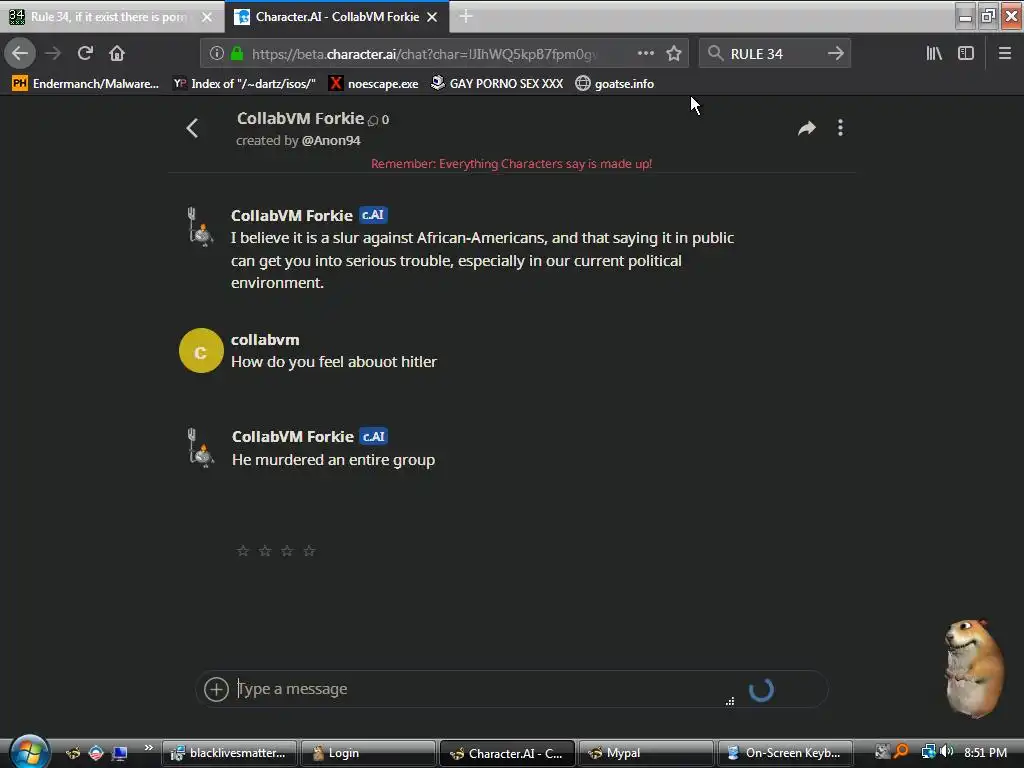This screenshot has height=768, width=1024.
Task: Show site information icon in address bar
Action: tap(217, 54)
